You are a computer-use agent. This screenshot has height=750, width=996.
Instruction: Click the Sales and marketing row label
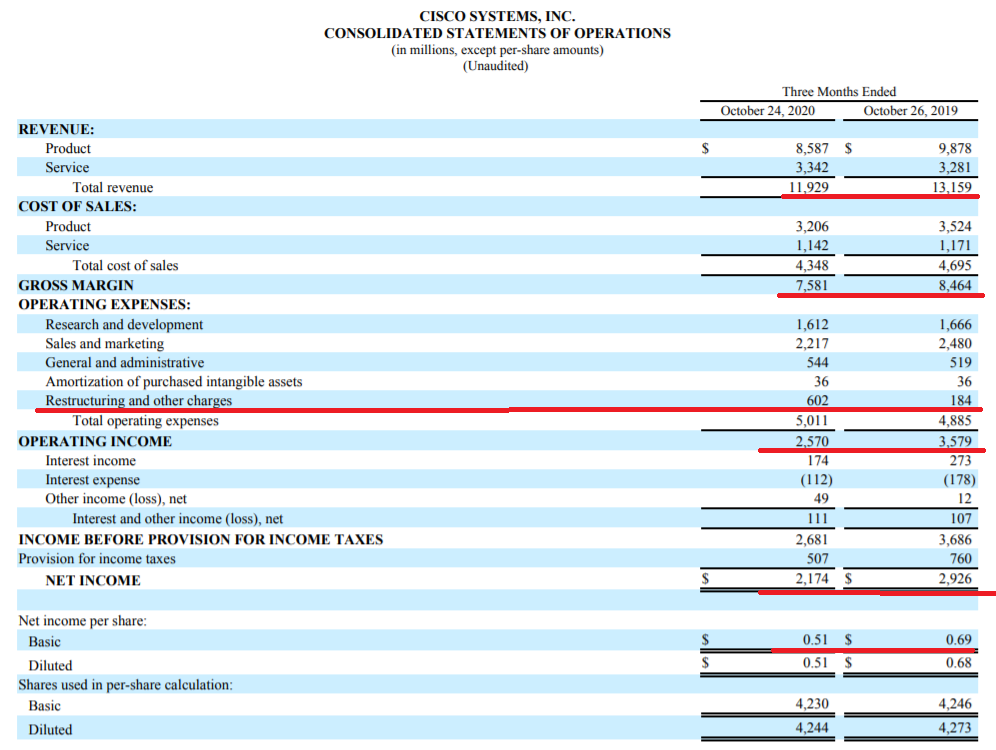(105, 343)
